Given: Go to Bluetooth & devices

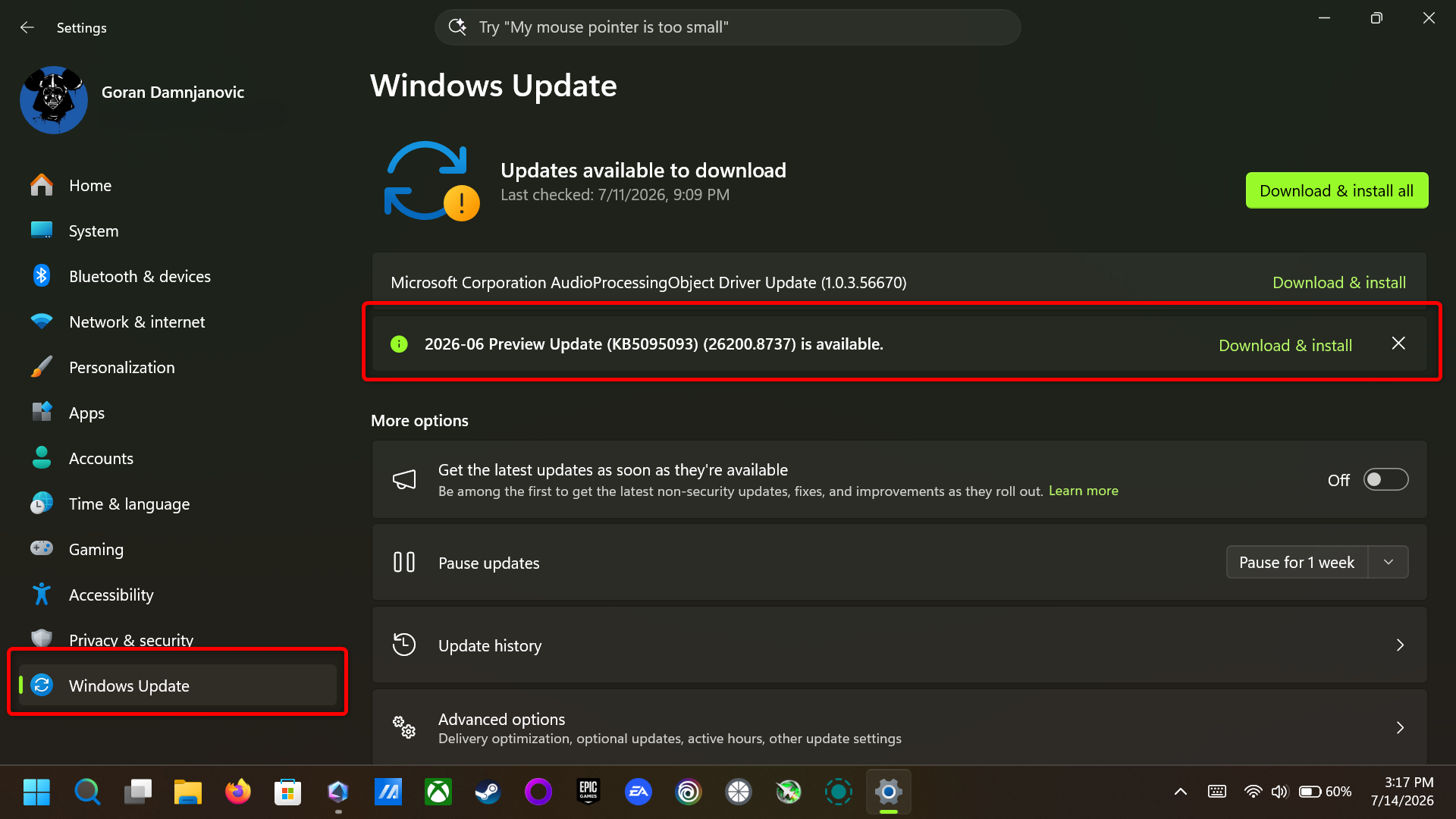Looking at the screenshot, I should tap(177, 276).
